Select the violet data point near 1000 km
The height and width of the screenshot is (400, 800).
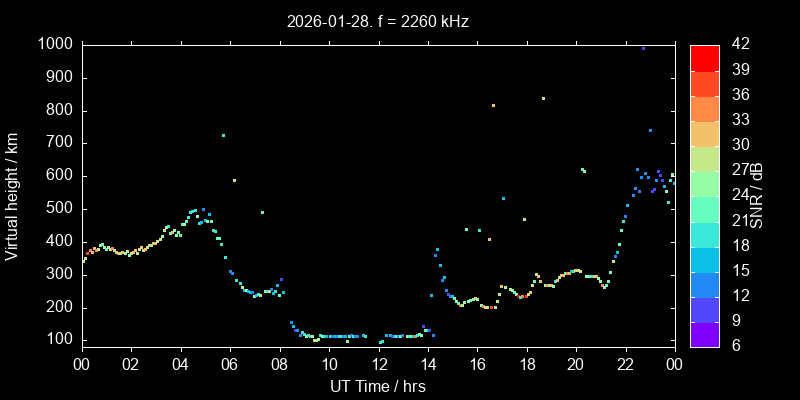pyautogui.click(x=643, y=48)
